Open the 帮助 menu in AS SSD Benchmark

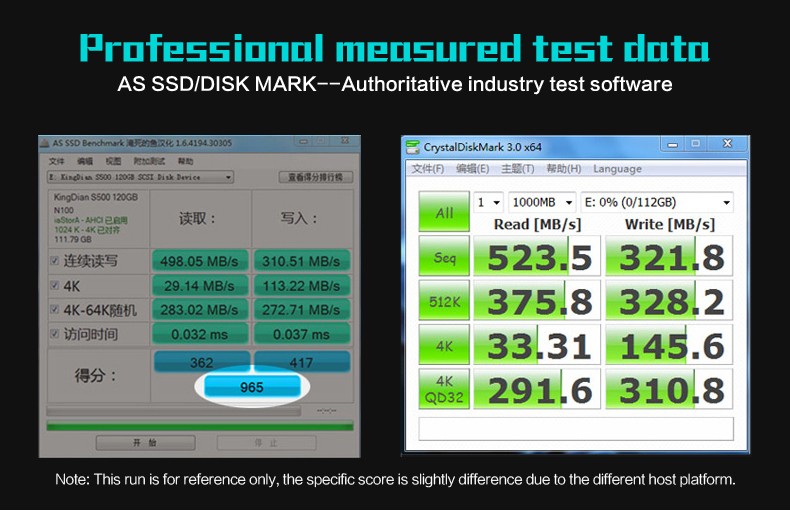[185, 161]
